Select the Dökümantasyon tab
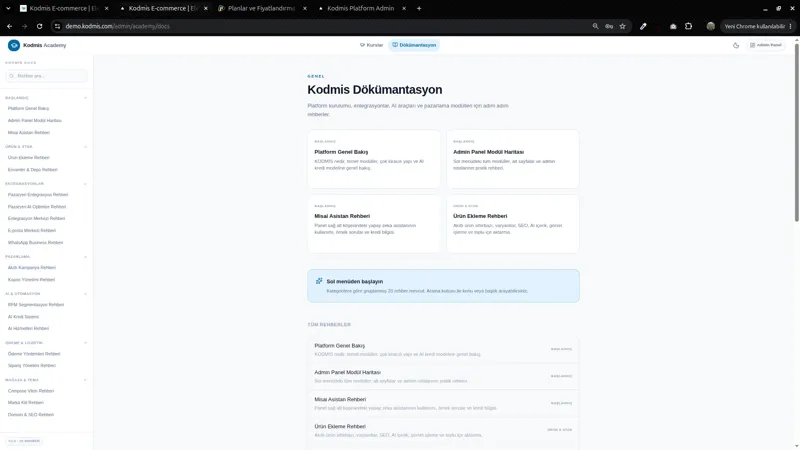 tap(414, 45)
